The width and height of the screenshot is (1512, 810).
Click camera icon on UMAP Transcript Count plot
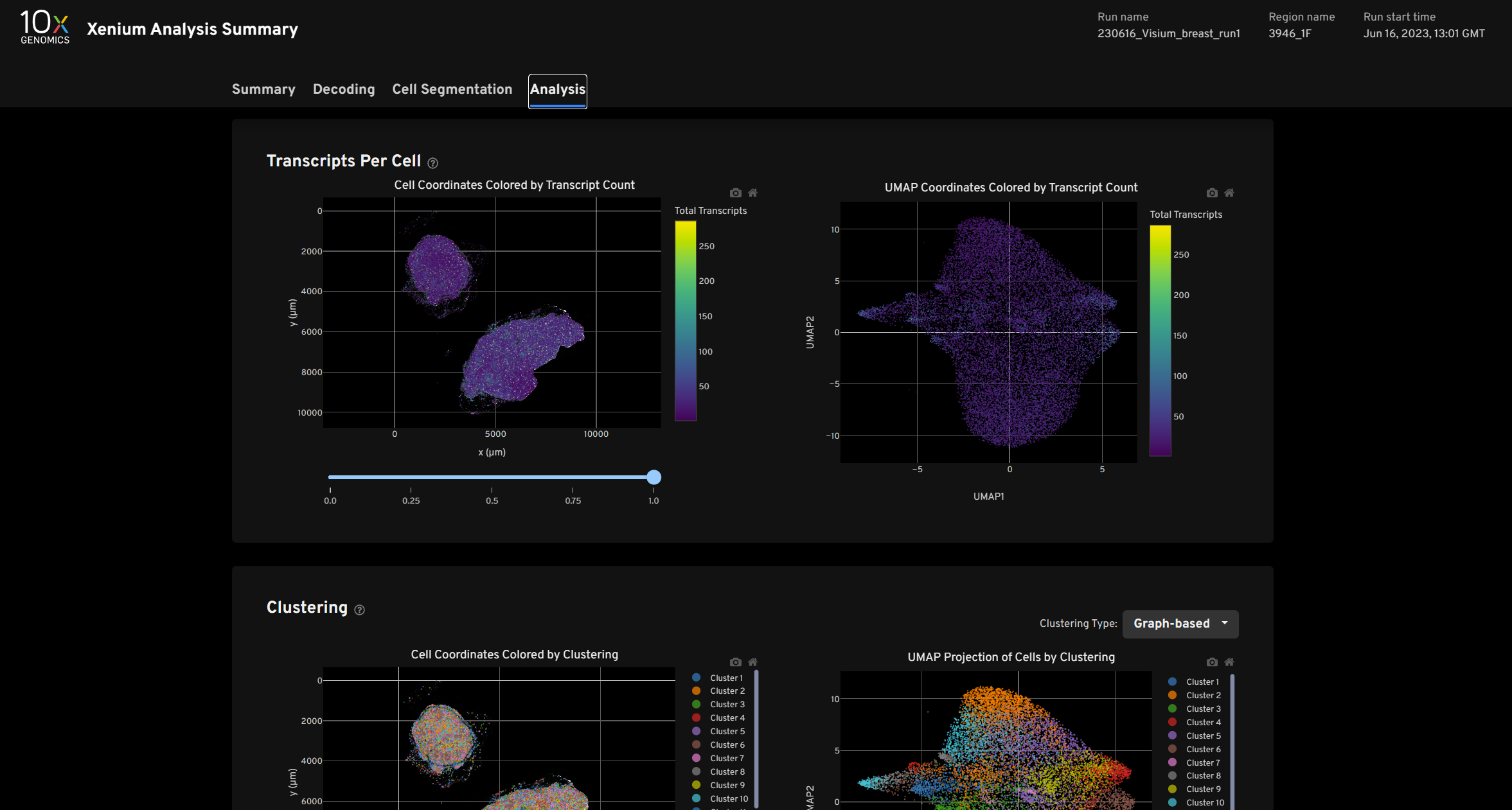(x=1211, y=193)
